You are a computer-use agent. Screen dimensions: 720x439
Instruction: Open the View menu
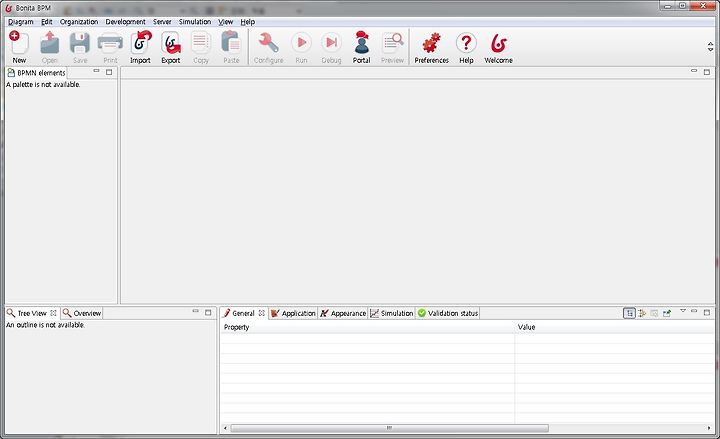pos(225,22)
